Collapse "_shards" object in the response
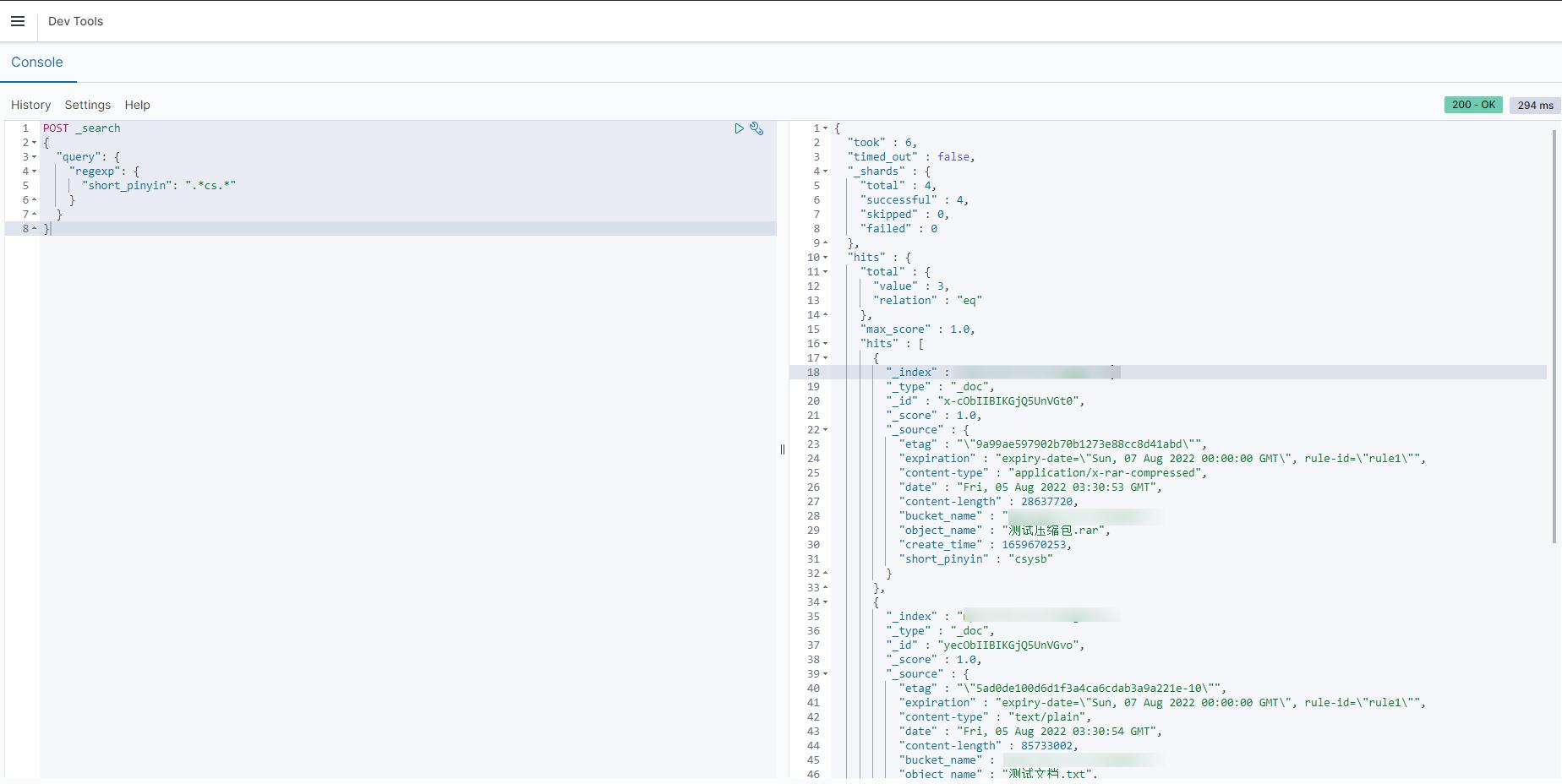This screenshot has height=784, width=1562. [x=826, y=171]
